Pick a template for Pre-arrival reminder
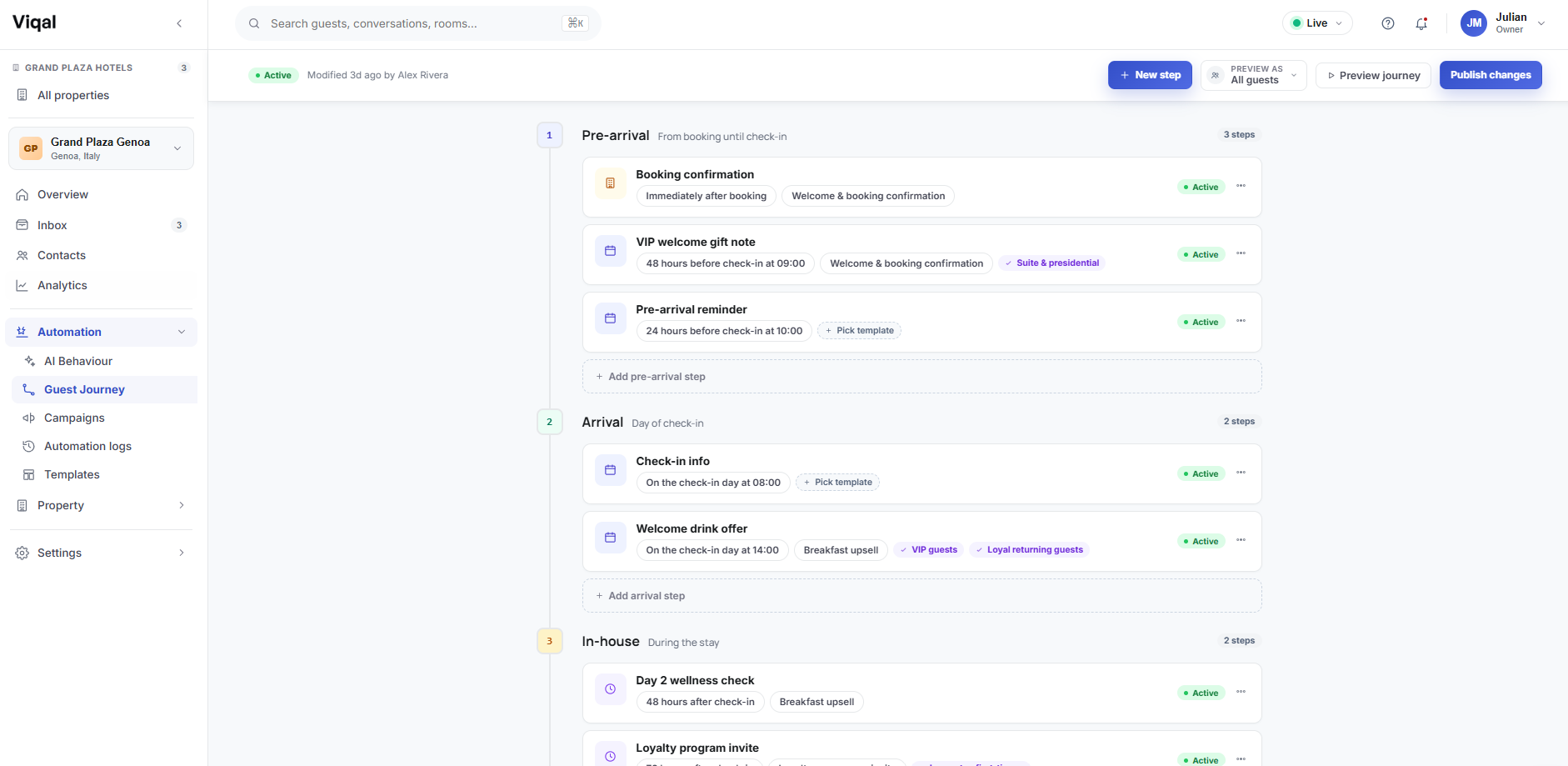This screenshot has height=766, width=1568. tap(859, 331)
